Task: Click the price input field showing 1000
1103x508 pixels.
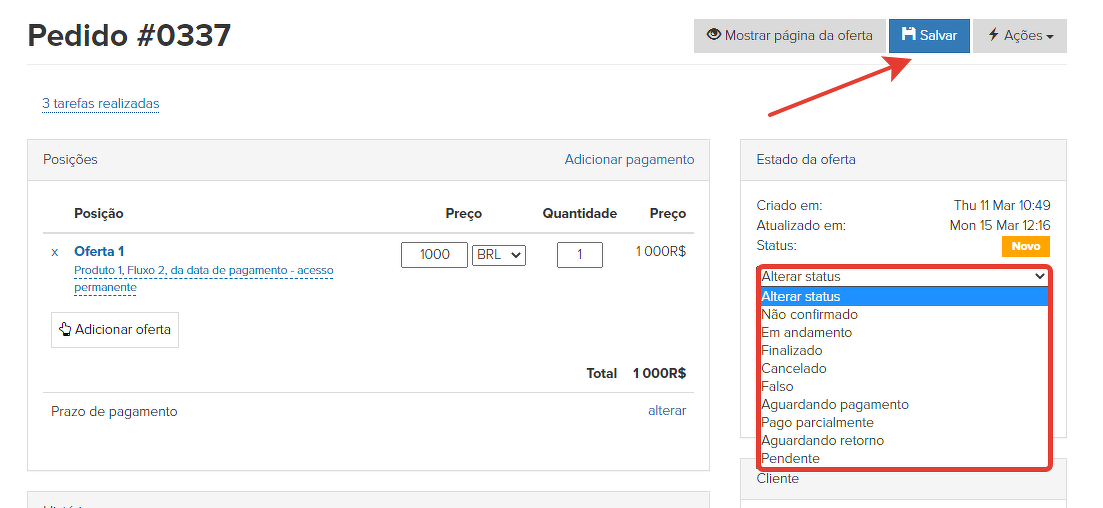Action: tap(434, 255)
